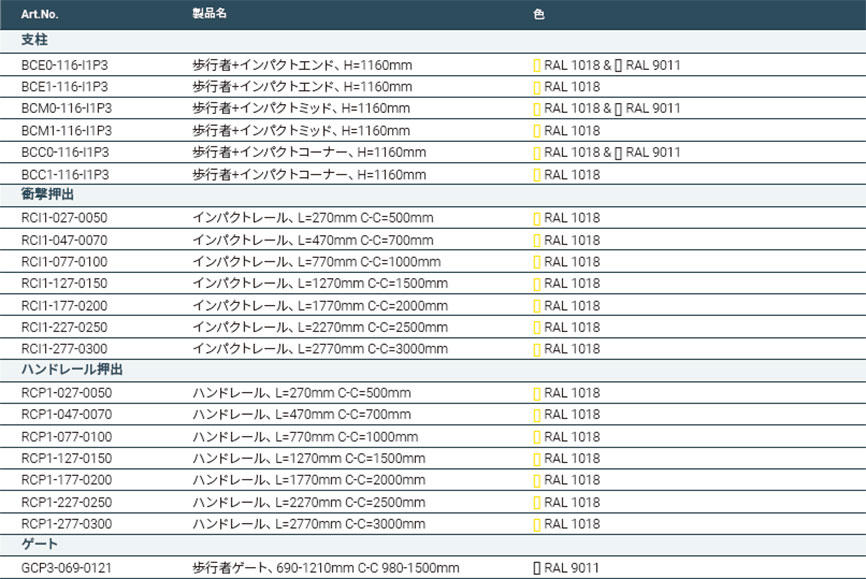Click article number RCP1-027-0050

(66, 393)
